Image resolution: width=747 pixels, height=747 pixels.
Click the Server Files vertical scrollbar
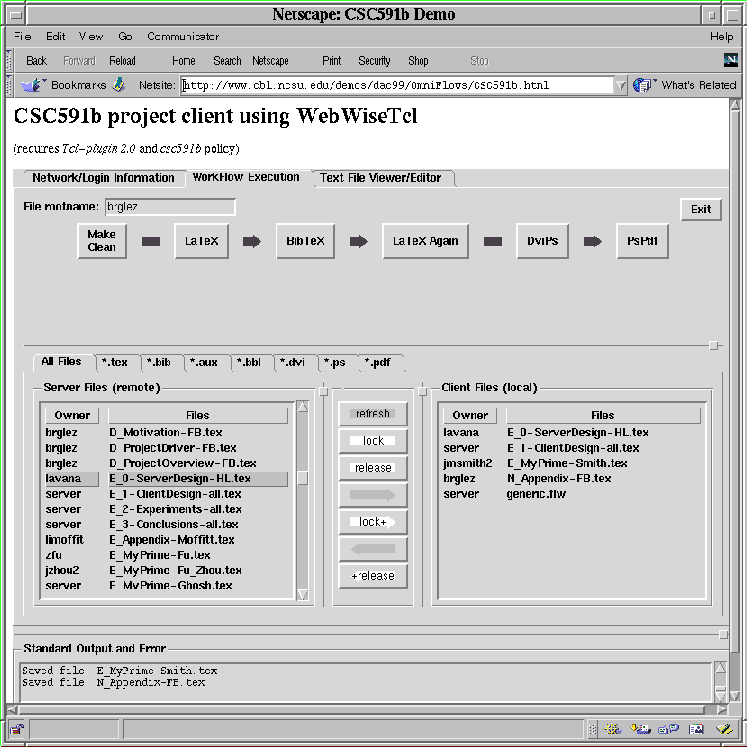pos(302,500)
